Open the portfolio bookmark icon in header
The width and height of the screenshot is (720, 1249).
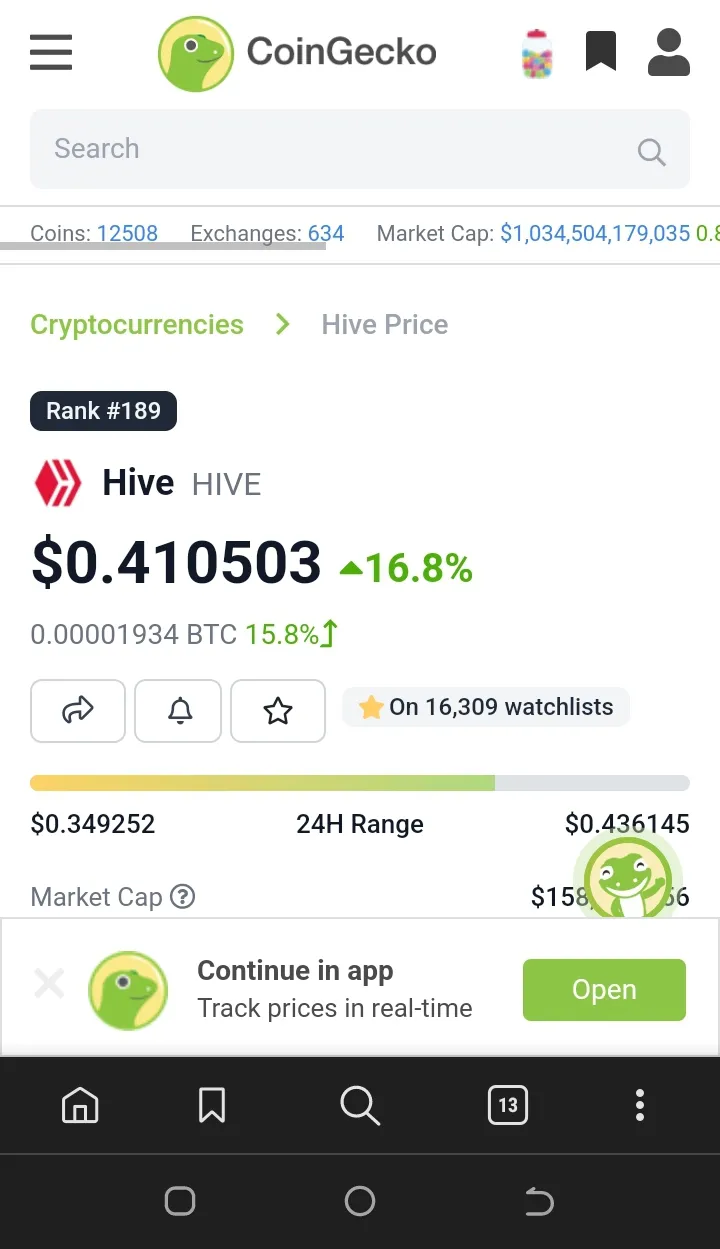click(x=600, y=51)
